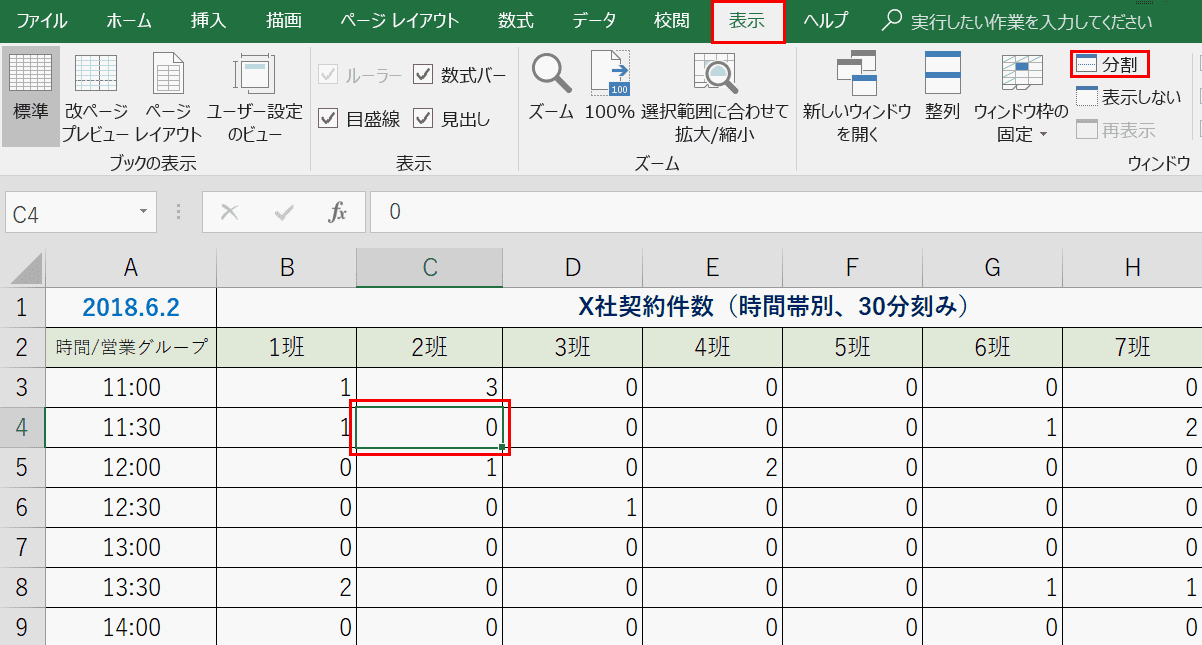
Task: Click the 4班 header cell
Action: click(712, 347)
